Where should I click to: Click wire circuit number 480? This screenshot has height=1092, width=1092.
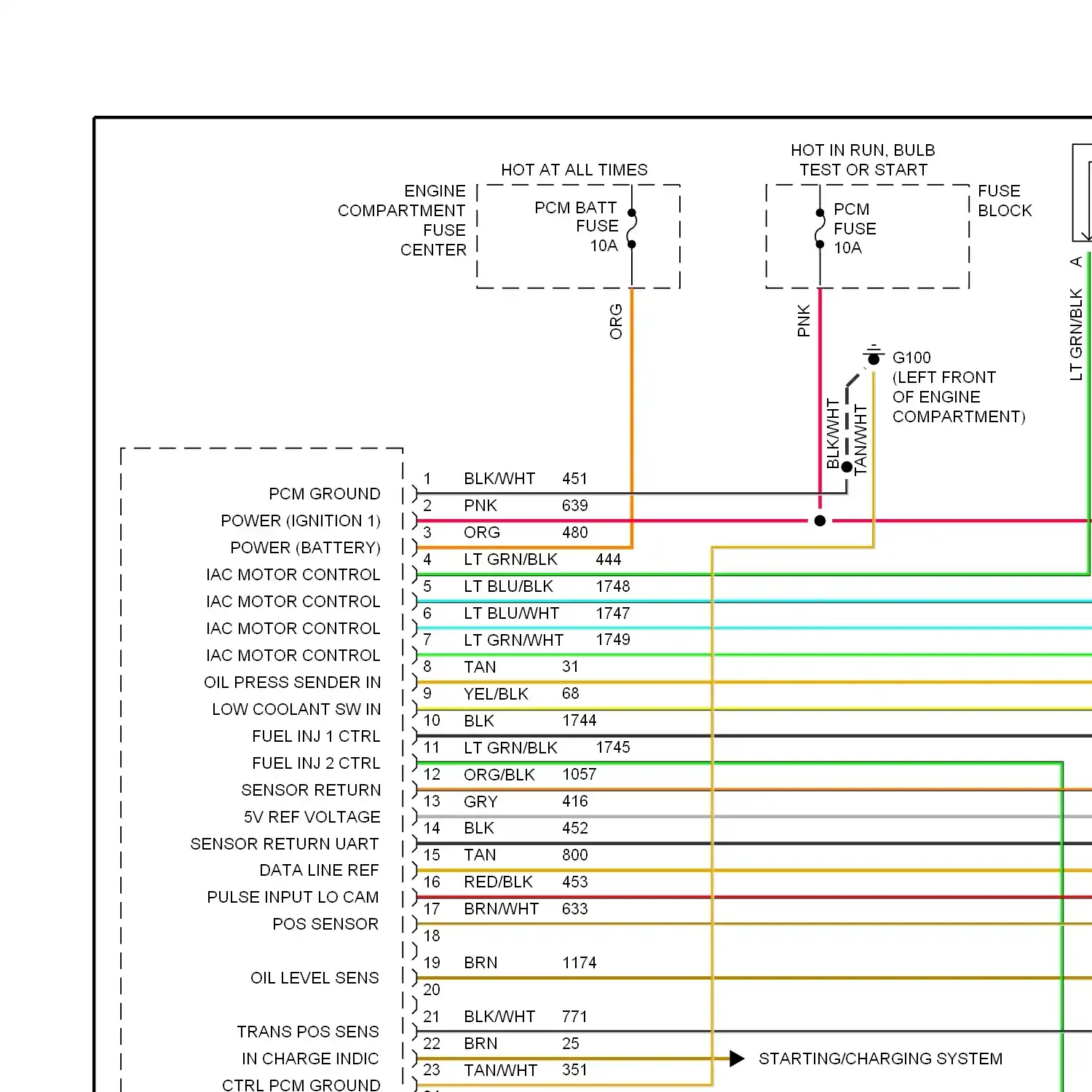574,532
